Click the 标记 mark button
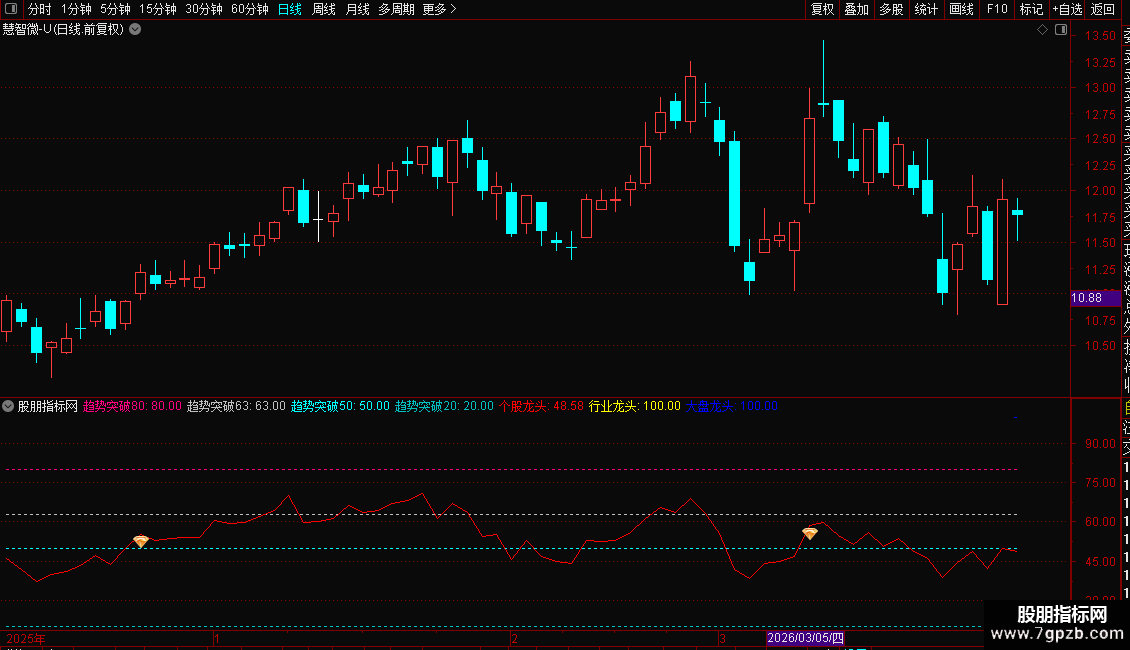Image resolution: width=1130 pixels, height=650 pixels. 1031,9
